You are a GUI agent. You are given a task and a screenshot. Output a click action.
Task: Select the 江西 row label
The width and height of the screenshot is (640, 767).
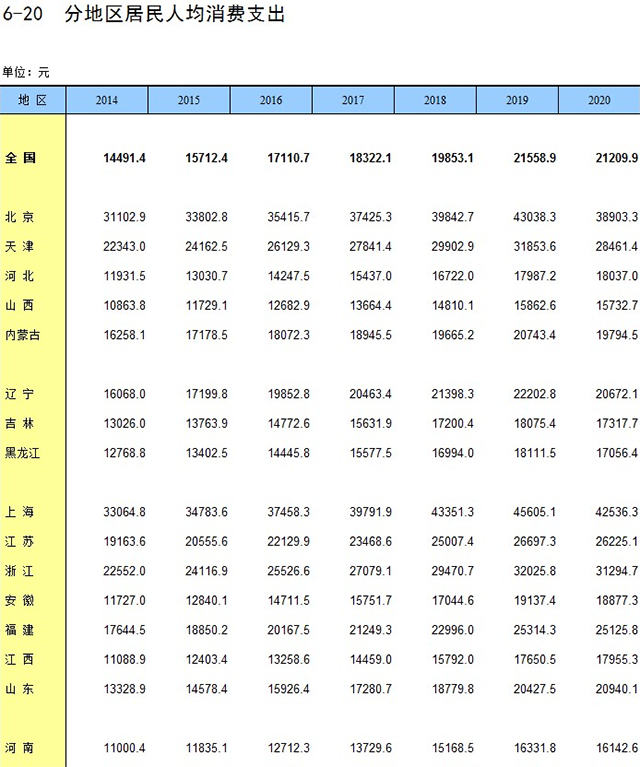pos(20,659)
